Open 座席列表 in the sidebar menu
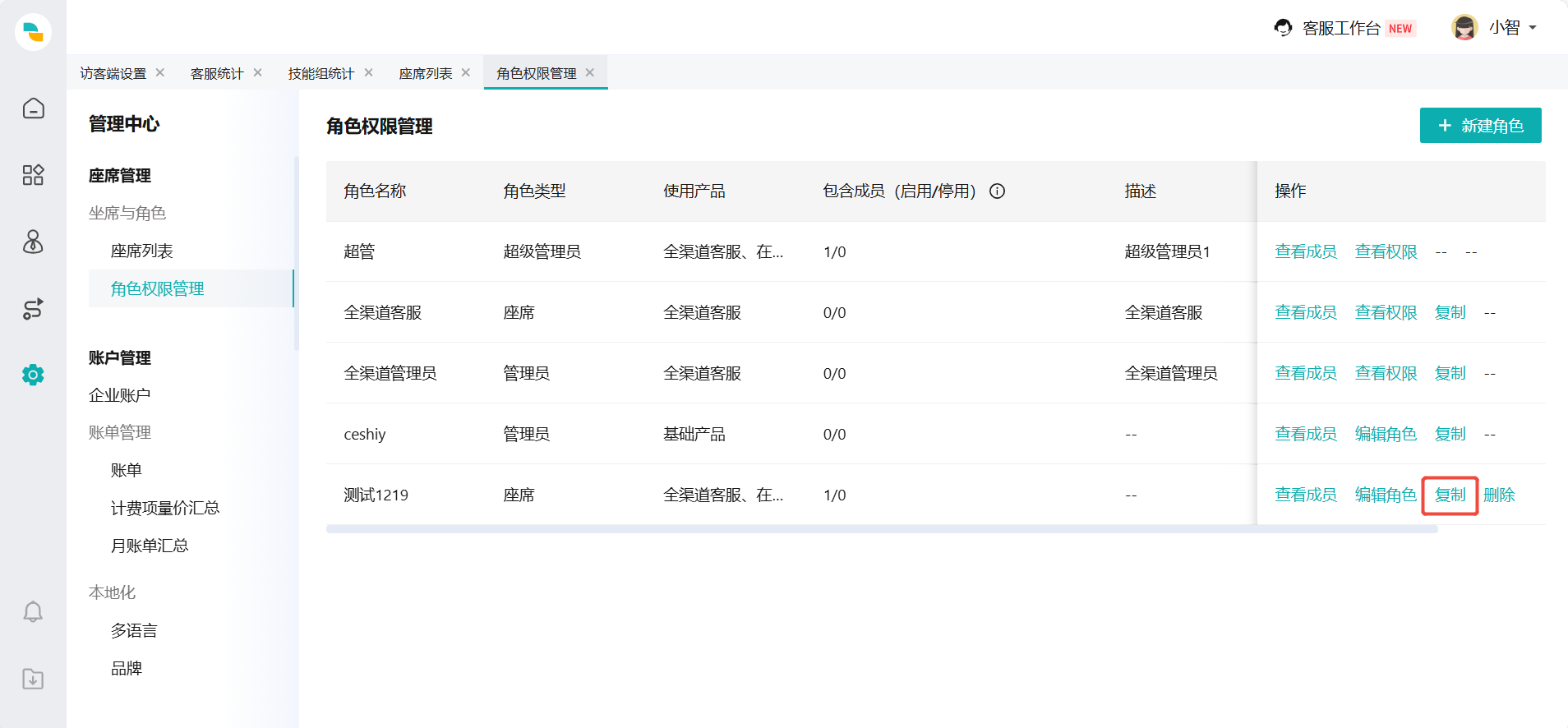 point(142,251)
